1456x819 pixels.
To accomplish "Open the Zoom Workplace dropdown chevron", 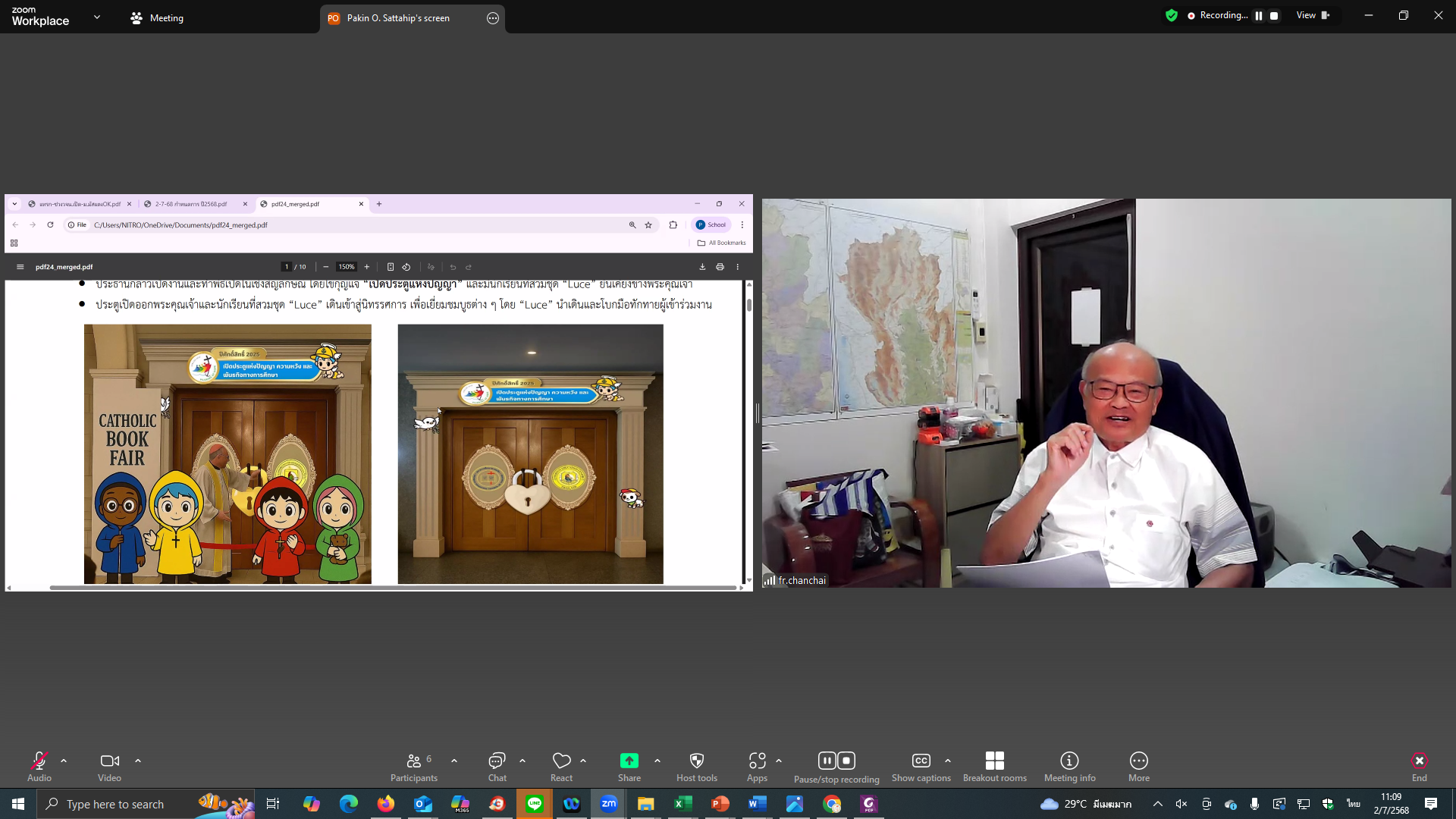I will pyautogui.click(x=97, y=17).
